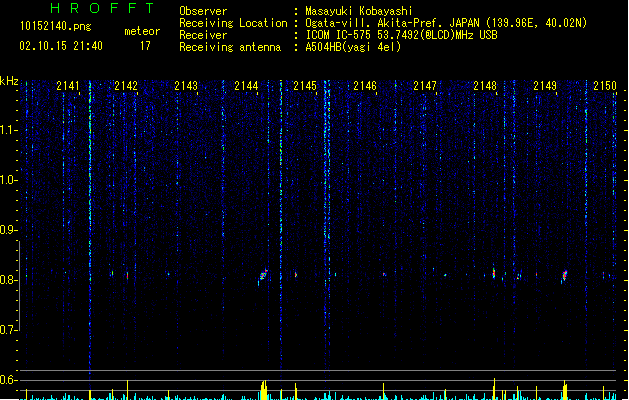629x400 pixels.
Task: Click the 2145 time marker
Action: click(305, 86)
